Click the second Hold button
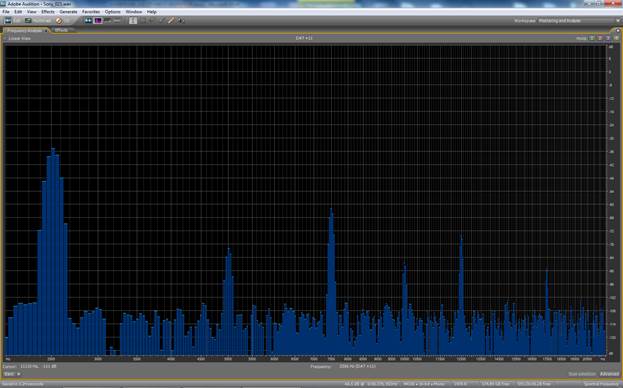Viewport: 623px width, 388px height. click(600, 38)
